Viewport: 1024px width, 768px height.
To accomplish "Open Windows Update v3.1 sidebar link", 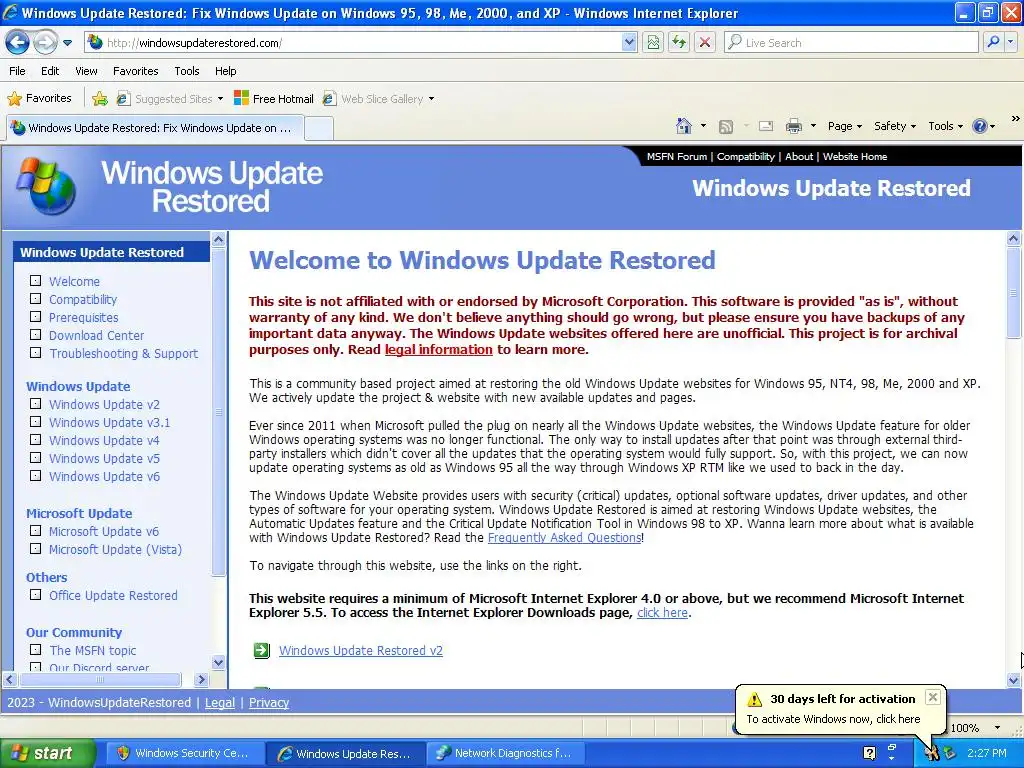I will [x=110, y=423].
